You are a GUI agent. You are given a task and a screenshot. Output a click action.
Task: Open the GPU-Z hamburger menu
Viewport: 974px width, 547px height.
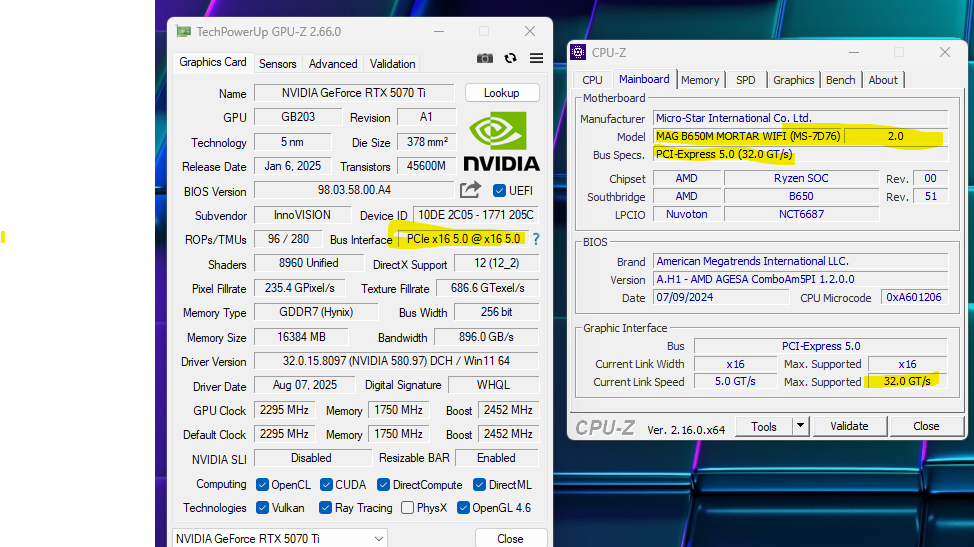(536, 58)
